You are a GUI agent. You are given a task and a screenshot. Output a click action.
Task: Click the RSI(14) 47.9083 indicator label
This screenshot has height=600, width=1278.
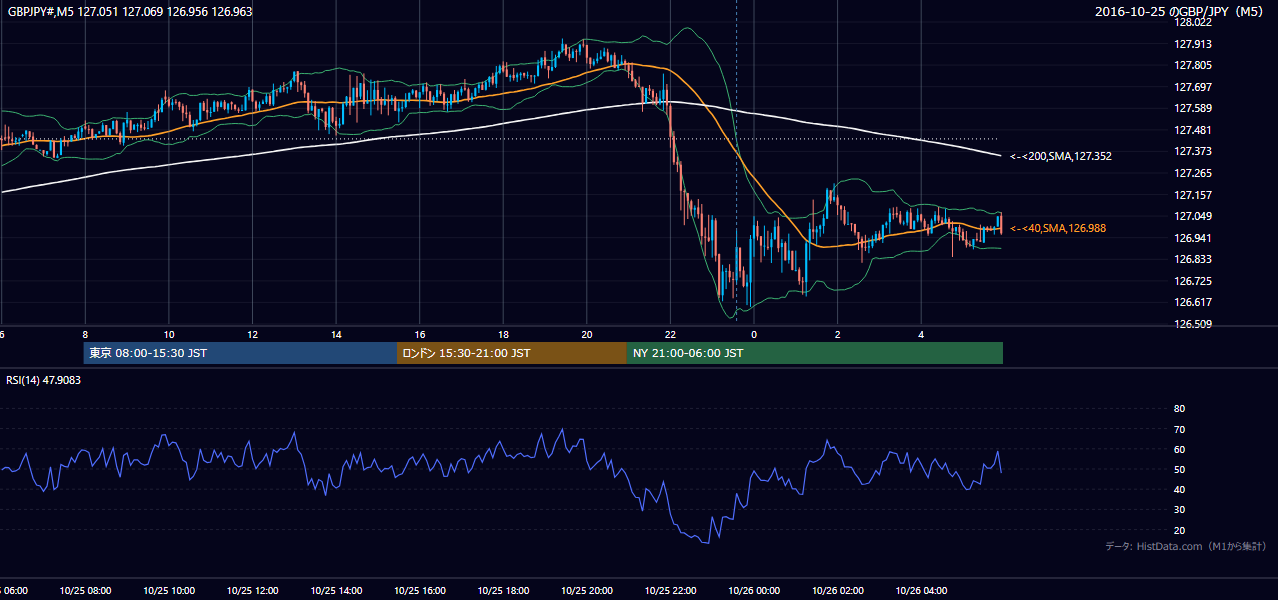tap(44, 380)
